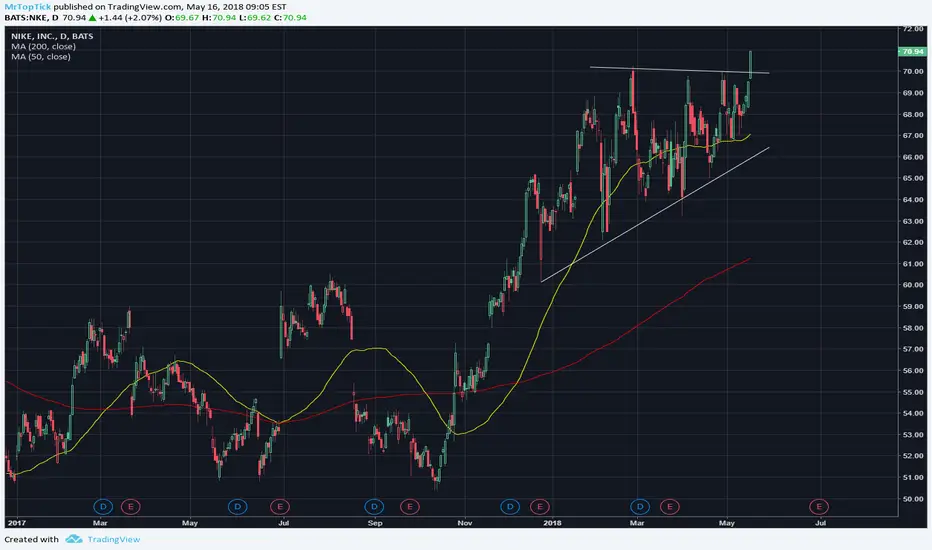Click the earnings E marker between Mar and May 2017
The image size is (932, 550).
(130, 507)
